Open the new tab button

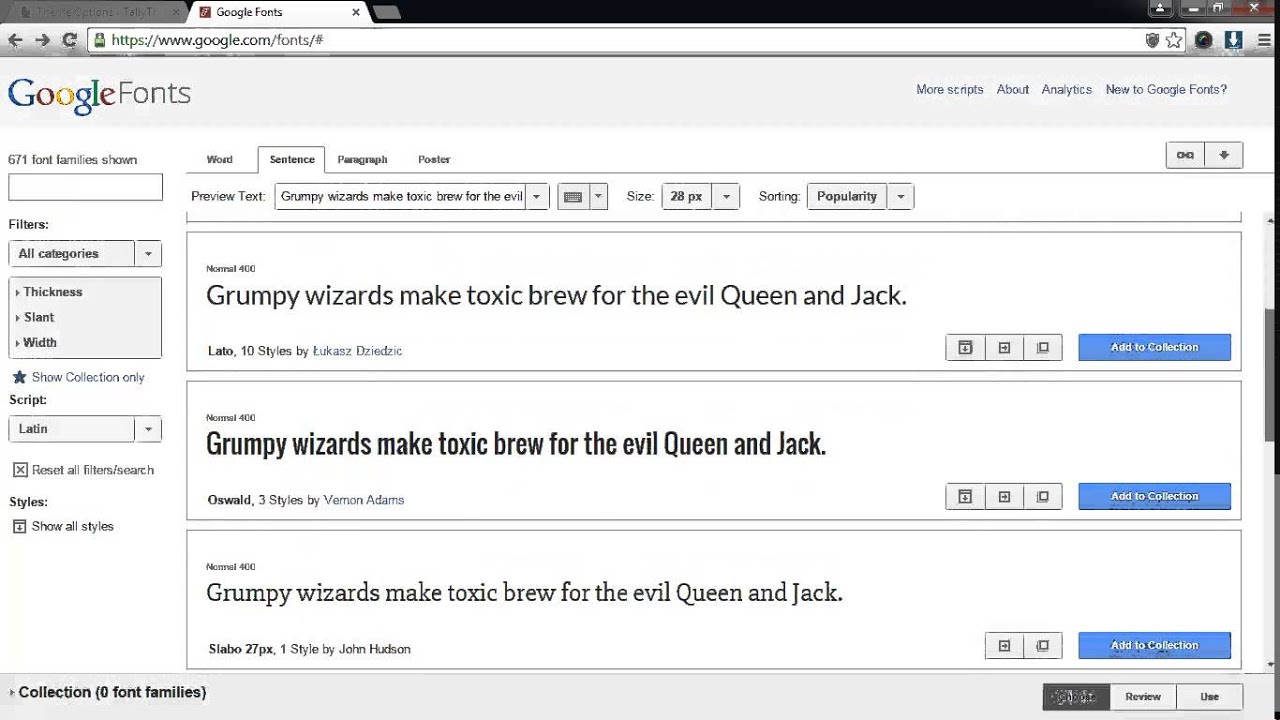tap(386, 12)
